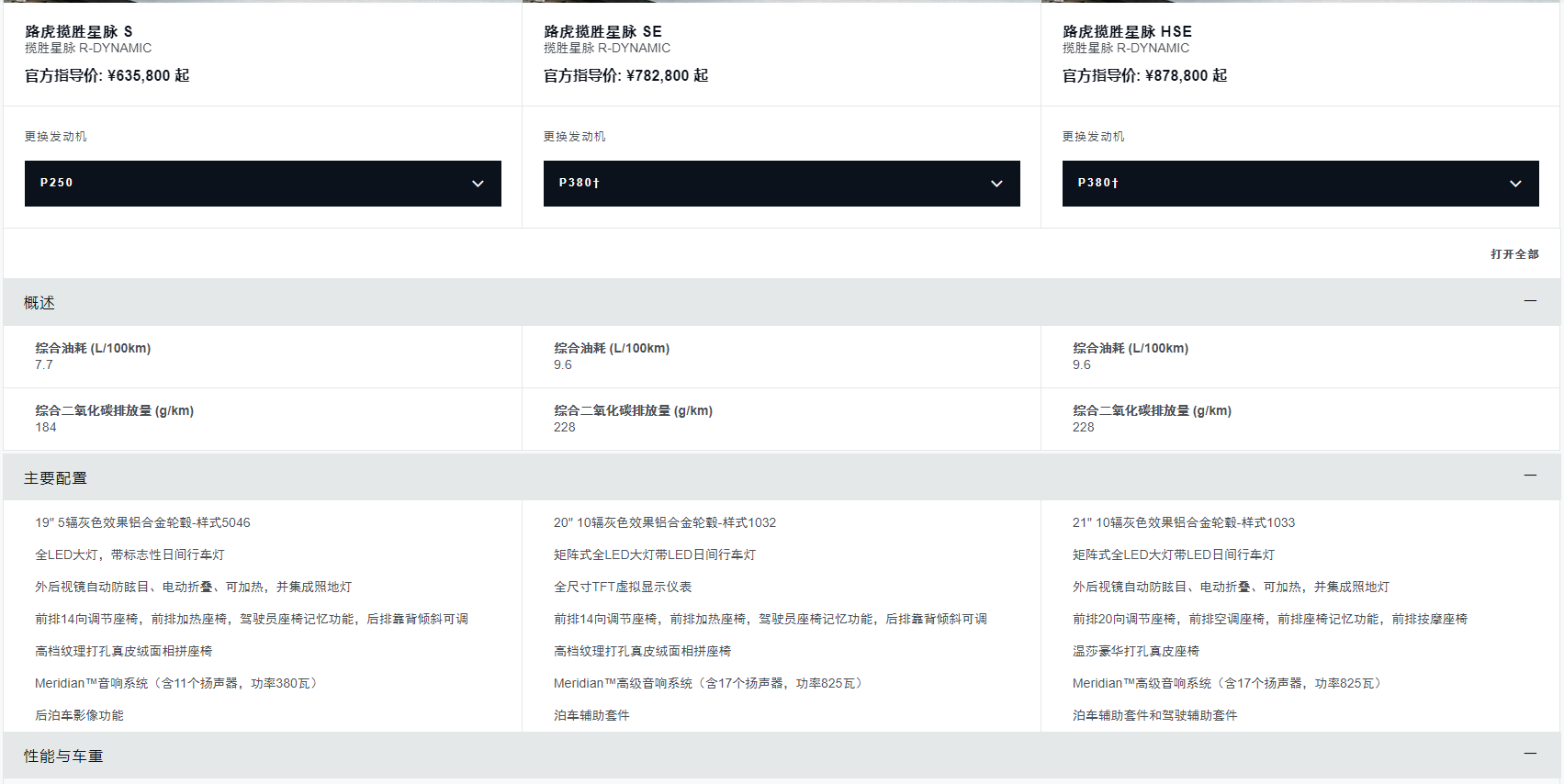The height and width of the screenshot is (784, 1564).
Task: Select the 路虎揽胜星脉 SE title
Action: [602, 31]
